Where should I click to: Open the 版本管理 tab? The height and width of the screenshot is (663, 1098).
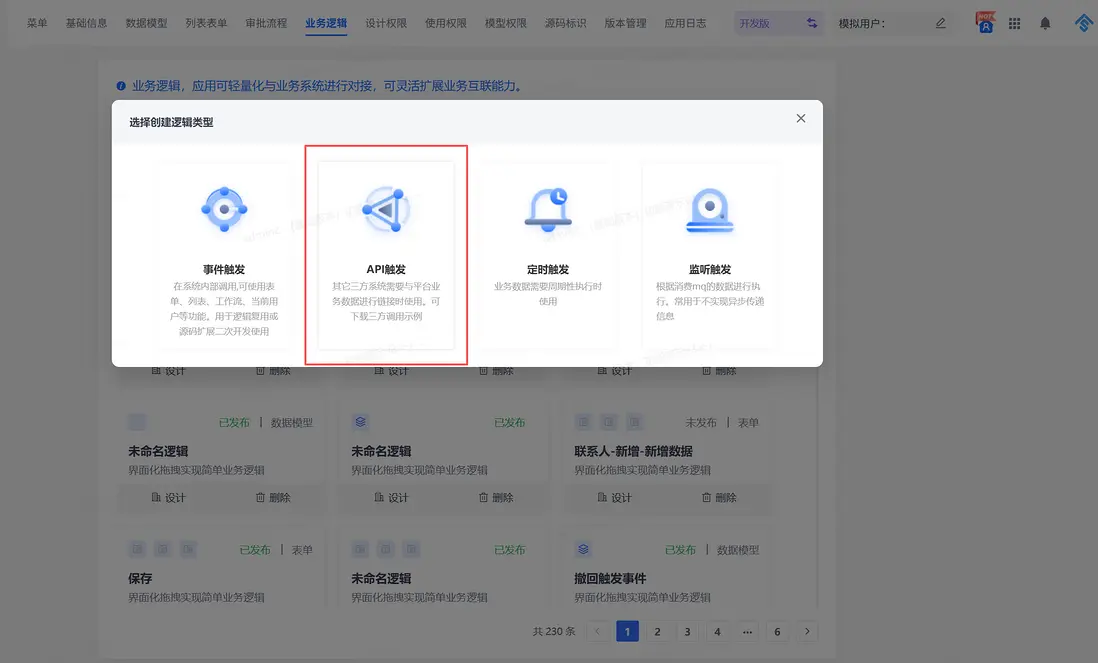point(625,23)
